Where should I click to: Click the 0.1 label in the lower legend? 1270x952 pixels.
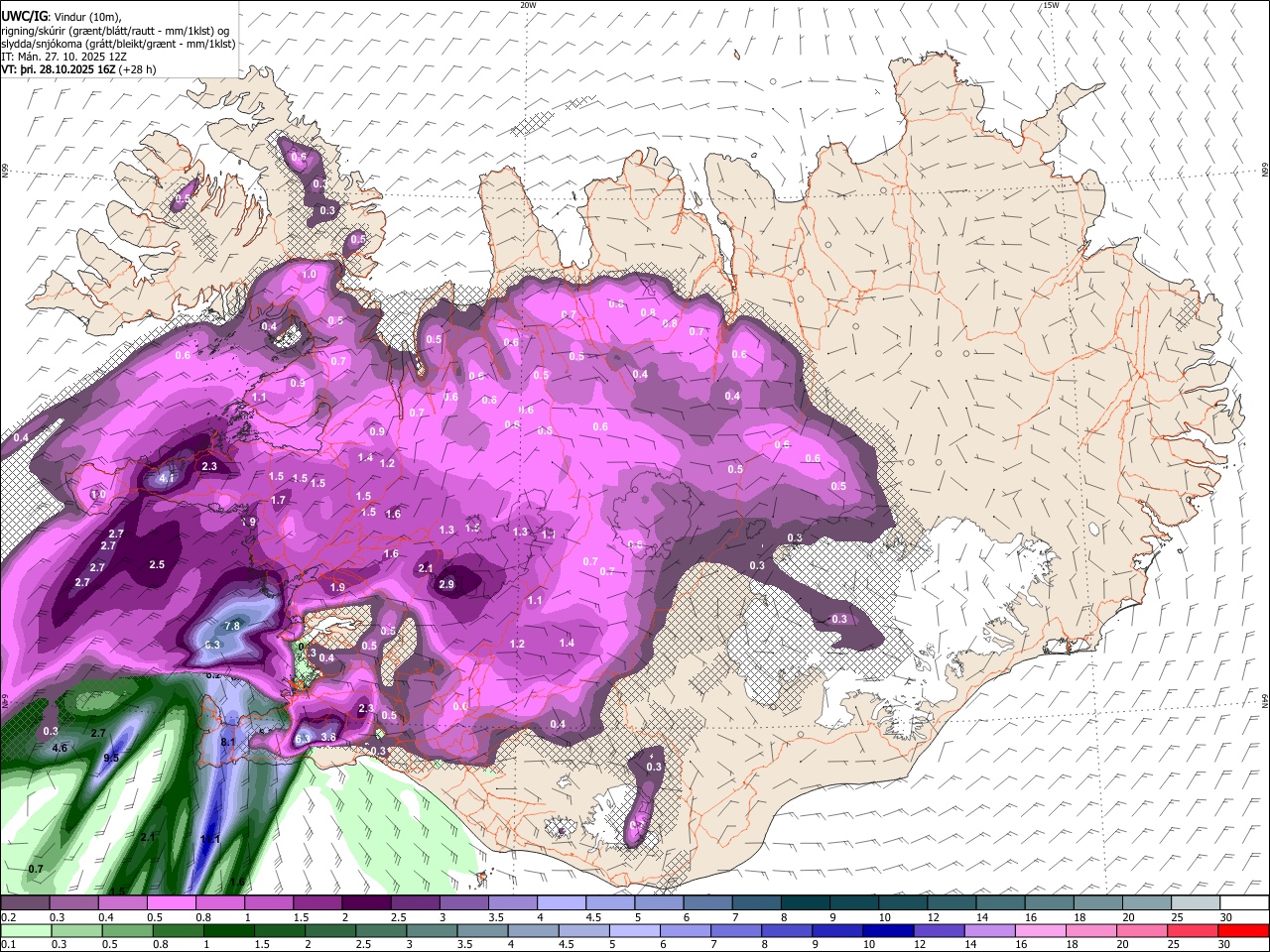click(x=8, y=945)
